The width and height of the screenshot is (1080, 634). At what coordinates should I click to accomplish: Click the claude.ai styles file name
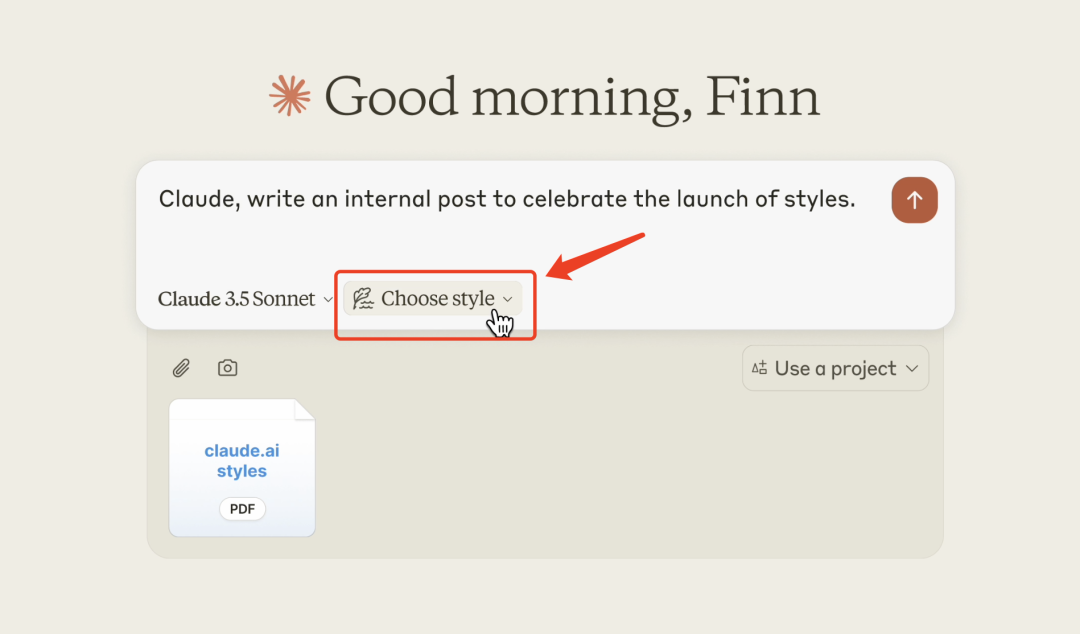(242, 460)
